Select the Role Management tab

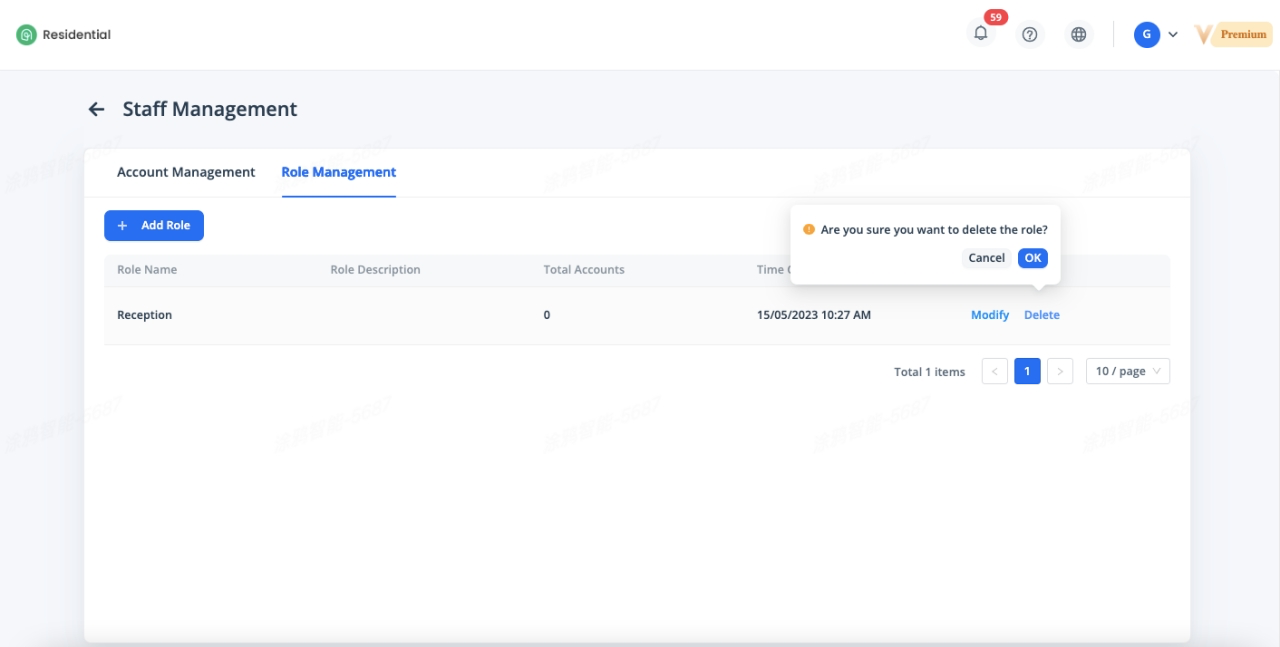click(339, 172)
